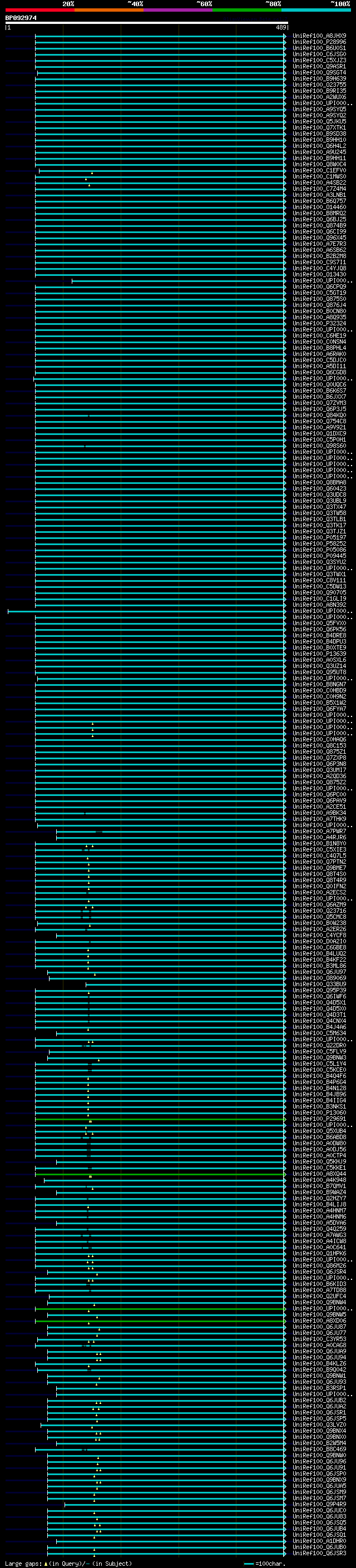Click the cyan ~100% color legend segment

(317, 10)
